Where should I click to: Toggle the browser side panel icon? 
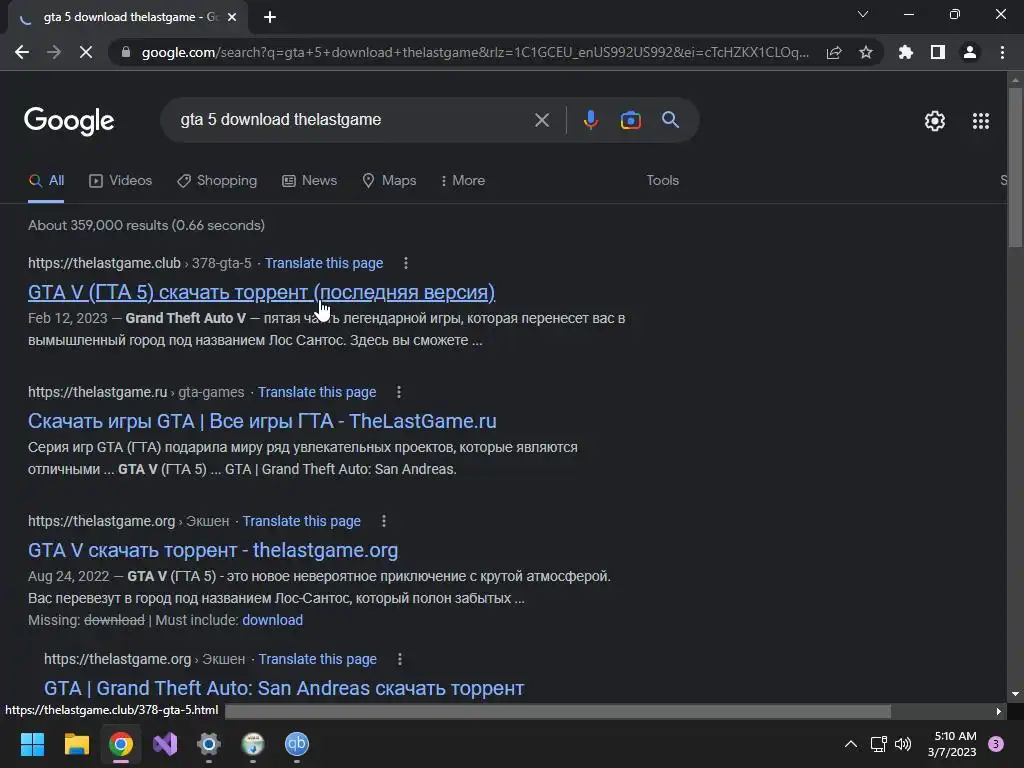pos(938,52)
